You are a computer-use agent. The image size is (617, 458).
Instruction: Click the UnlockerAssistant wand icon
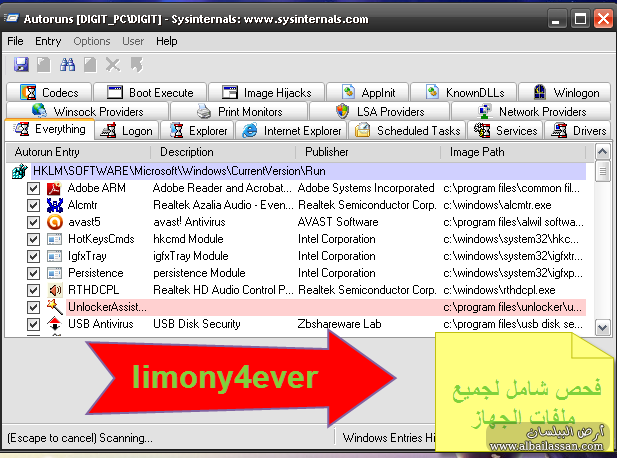click(54, 307)
